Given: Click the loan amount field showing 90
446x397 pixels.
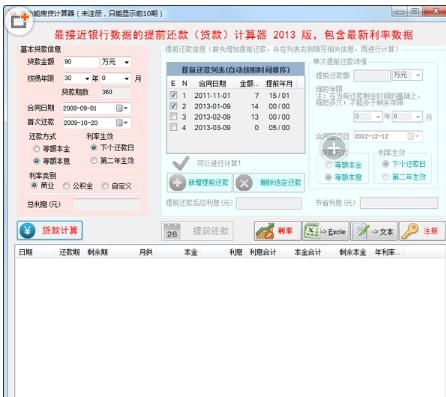Looking at the screenshot, I should click(81, 62).
